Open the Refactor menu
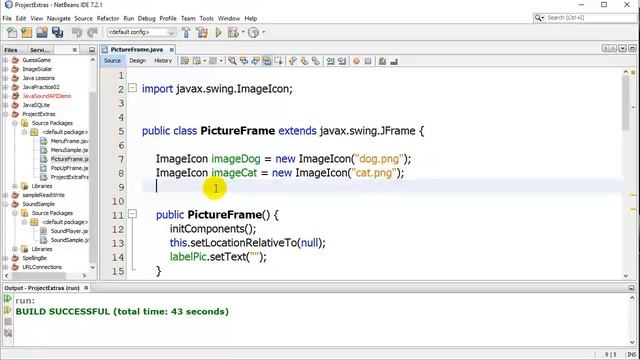Screen dimensions: 640x360 (108, 18)
